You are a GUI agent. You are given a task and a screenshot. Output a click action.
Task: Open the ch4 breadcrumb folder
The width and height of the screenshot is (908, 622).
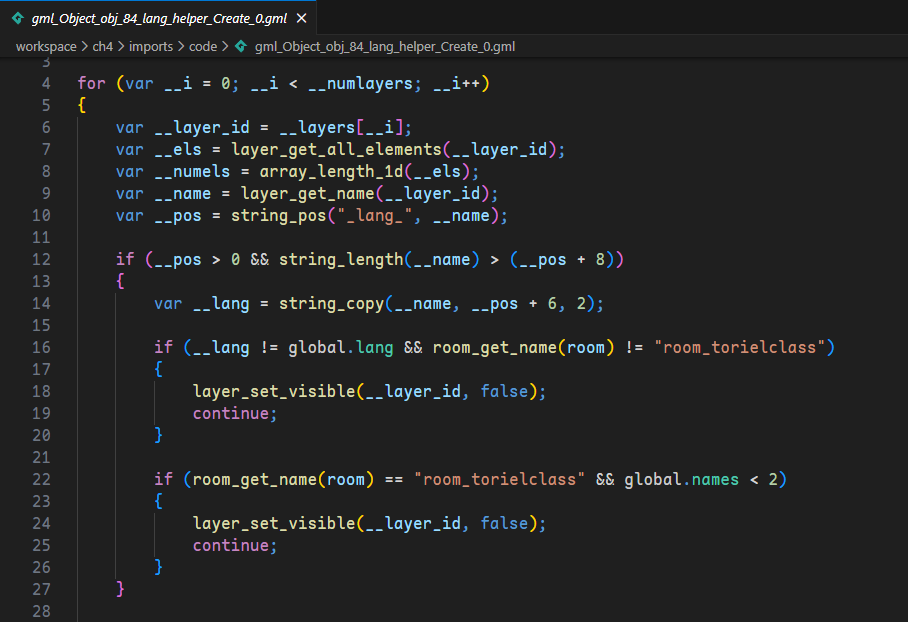(x=102, y=46)
